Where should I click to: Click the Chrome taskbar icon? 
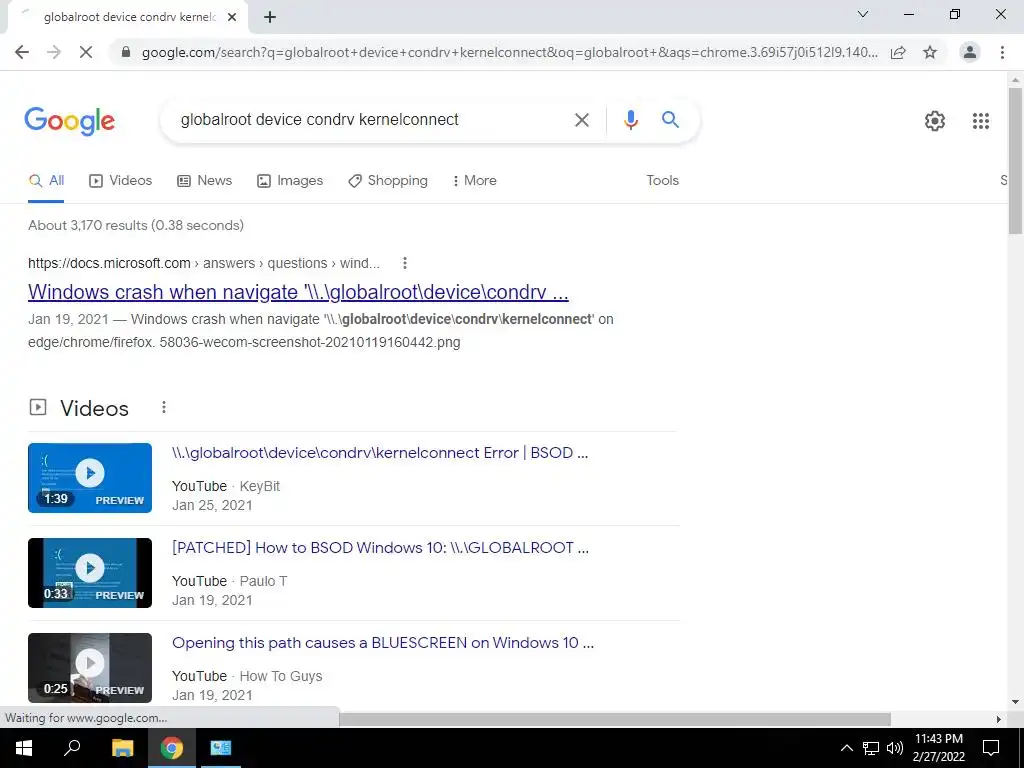click(171, 748)
